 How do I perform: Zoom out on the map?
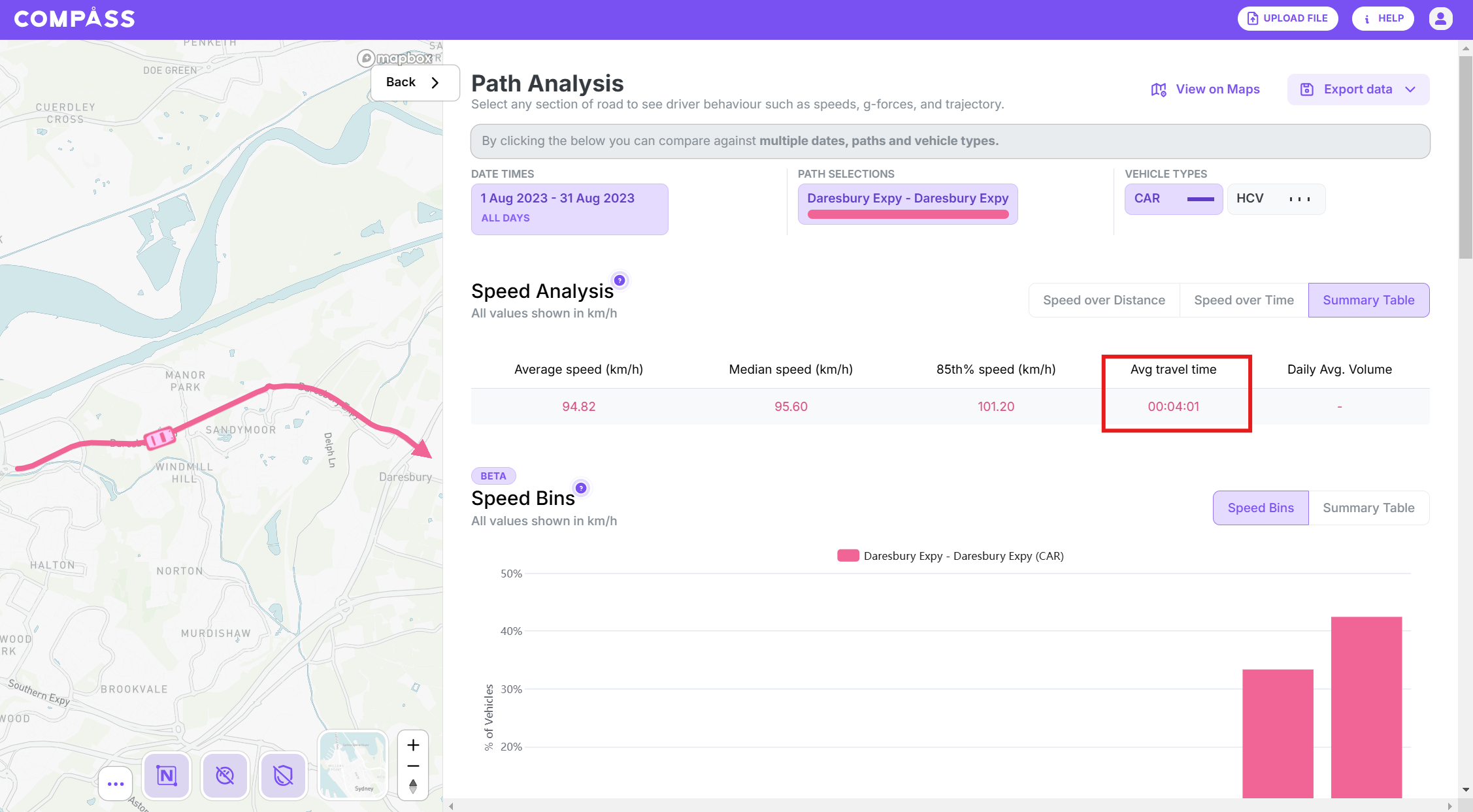[x=413, y=766]
